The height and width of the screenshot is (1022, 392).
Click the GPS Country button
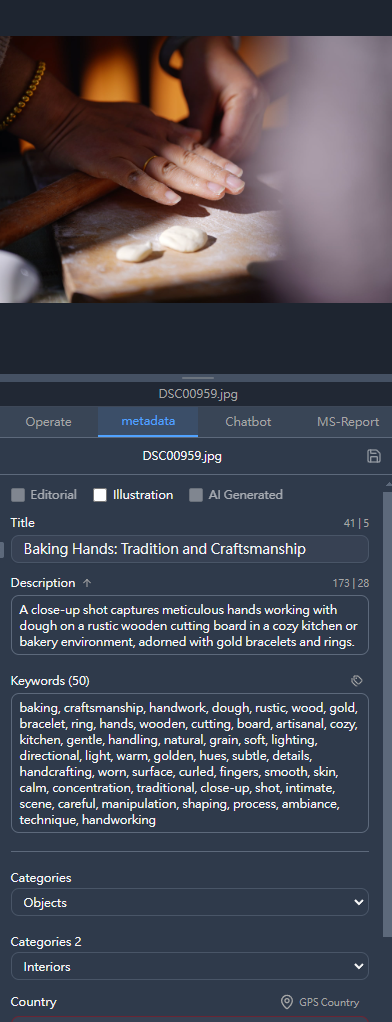pyautogui.click(x=320, y=1002)
